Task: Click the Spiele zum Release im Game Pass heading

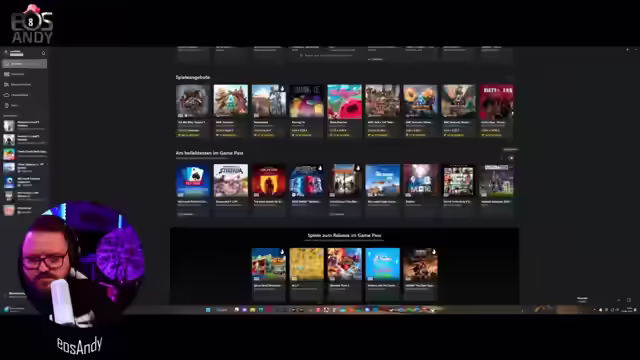Action: pyautogui.click(x=344, y=236)
